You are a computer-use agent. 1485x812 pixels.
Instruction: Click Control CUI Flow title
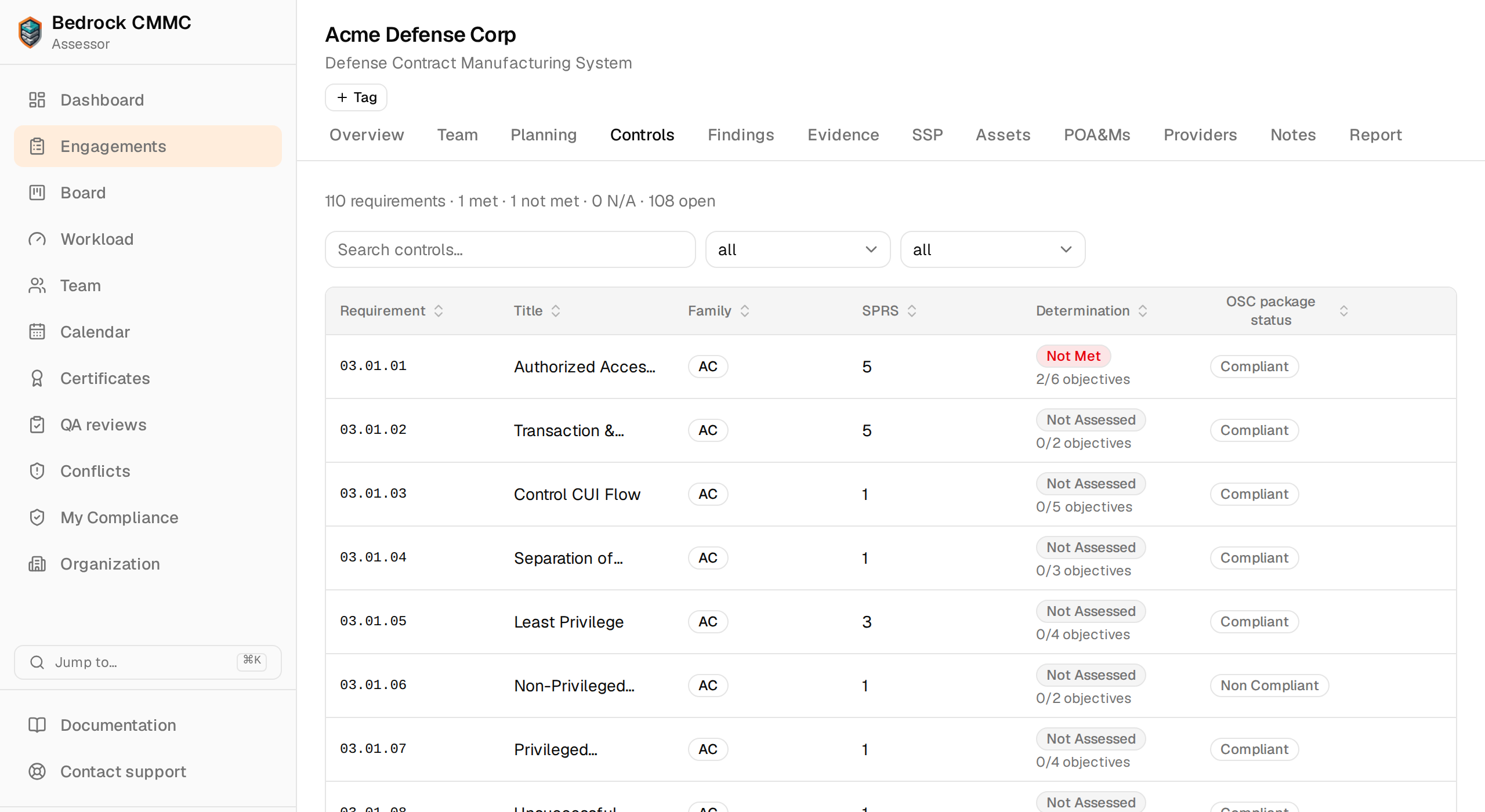[x=577, y=494]
